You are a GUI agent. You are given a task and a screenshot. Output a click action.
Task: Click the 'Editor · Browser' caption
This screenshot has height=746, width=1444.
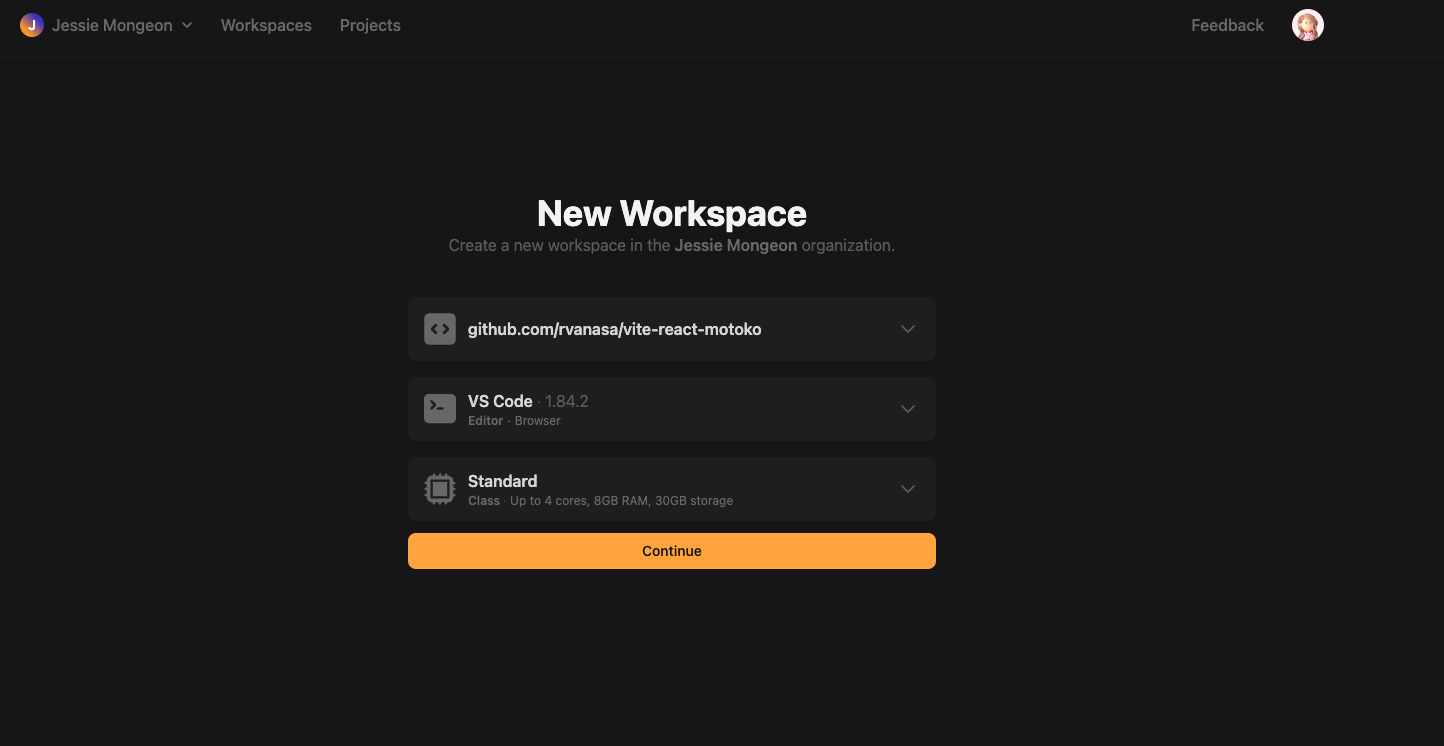pos(514,421)
